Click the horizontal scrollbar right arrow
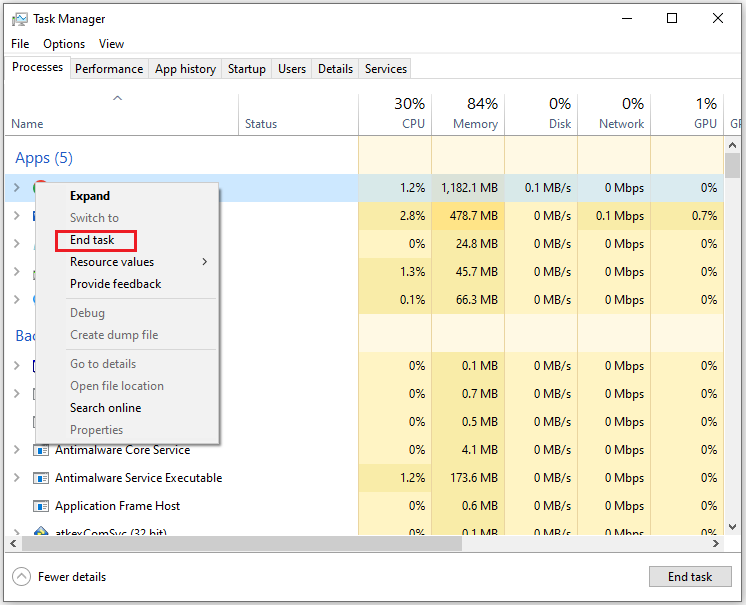 point(716,544)
